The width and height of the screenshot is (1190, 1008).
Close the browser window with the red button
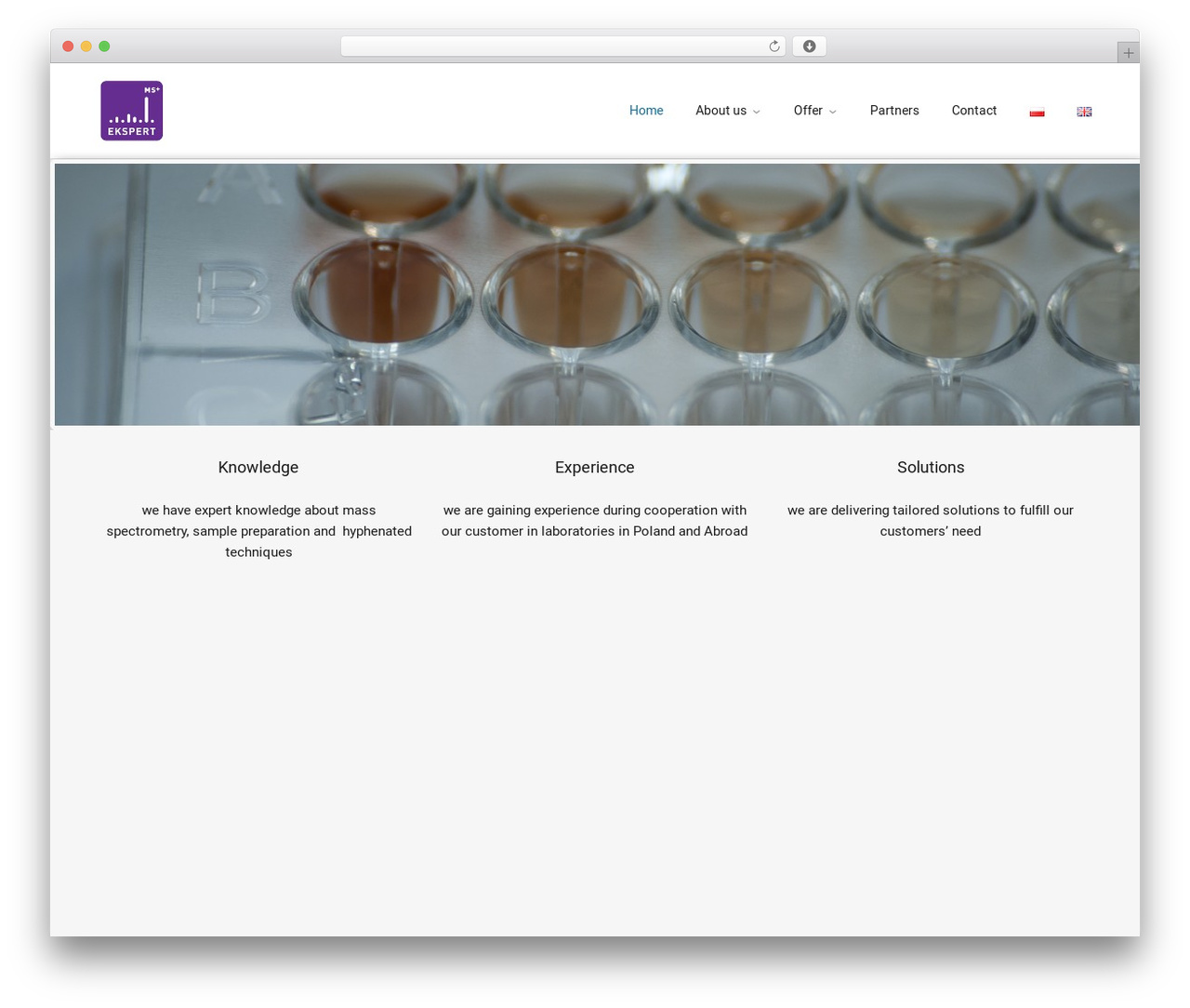(x=68, y=46)
